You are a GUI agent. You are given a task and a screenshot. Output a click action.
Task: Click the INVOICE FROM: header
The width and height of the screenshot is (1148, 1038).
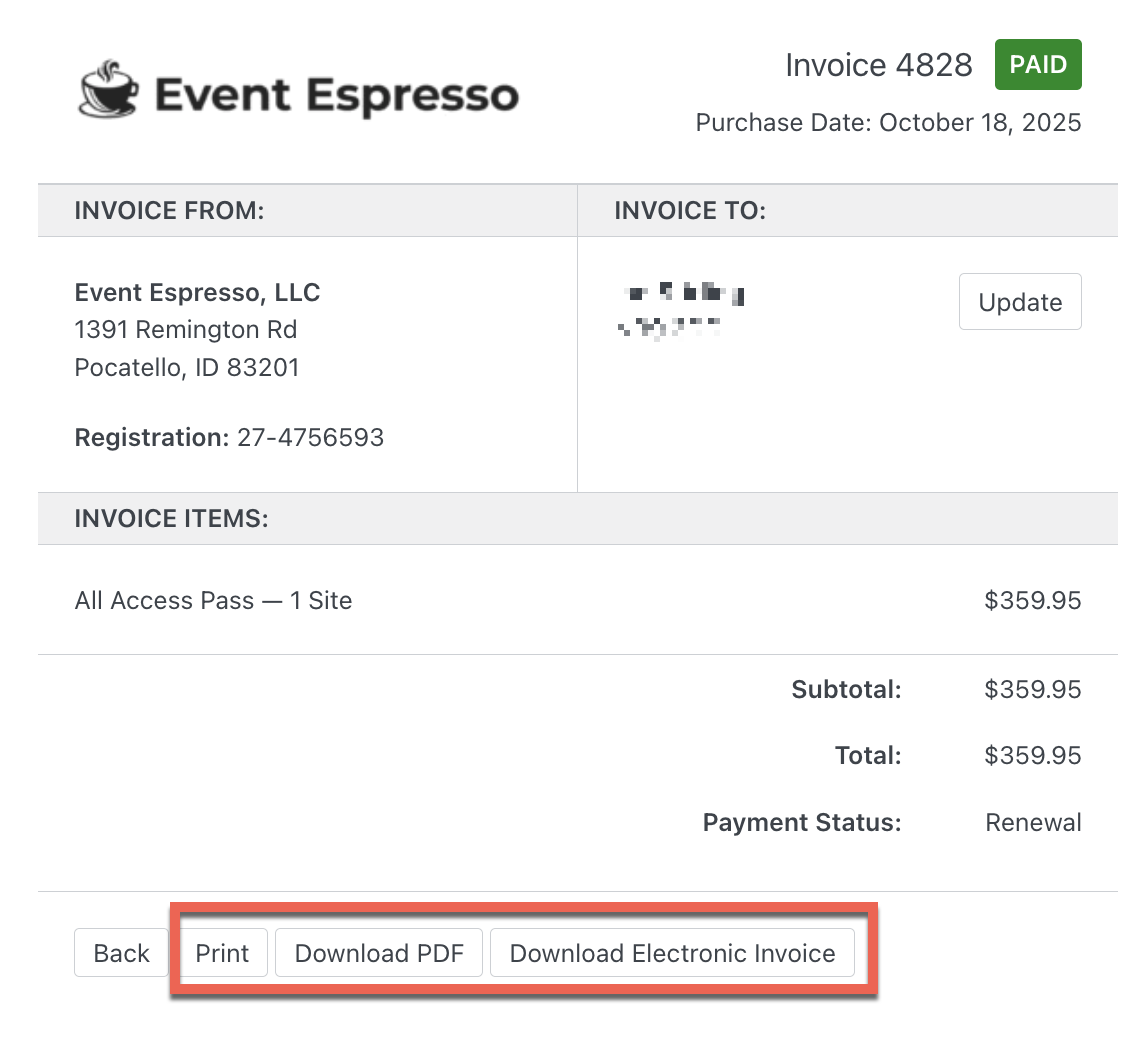(x=169, y=211)
